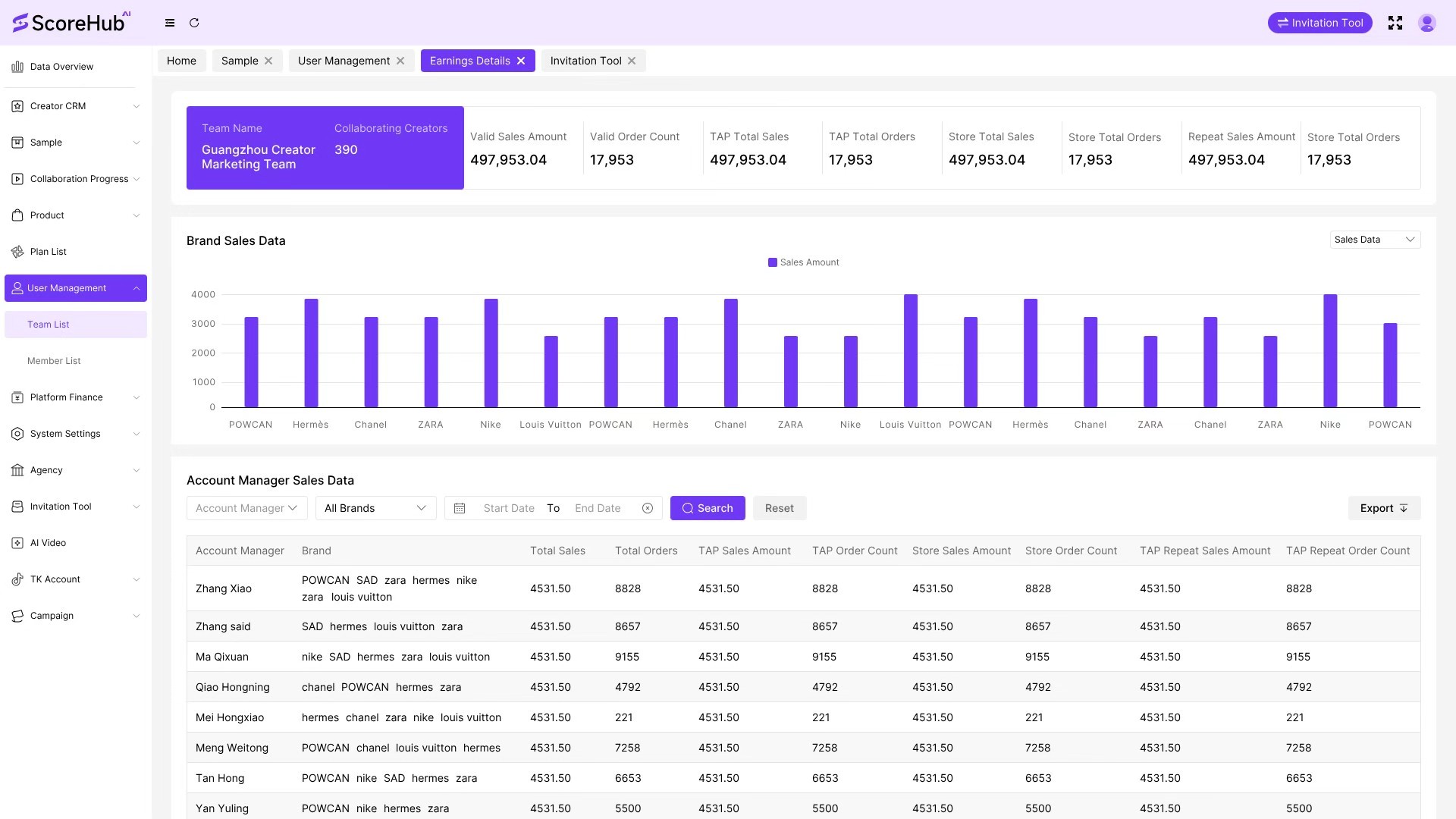Click the Mei Hongxiao row name
Screen dimensions: 1456x819
click(230, 717)
